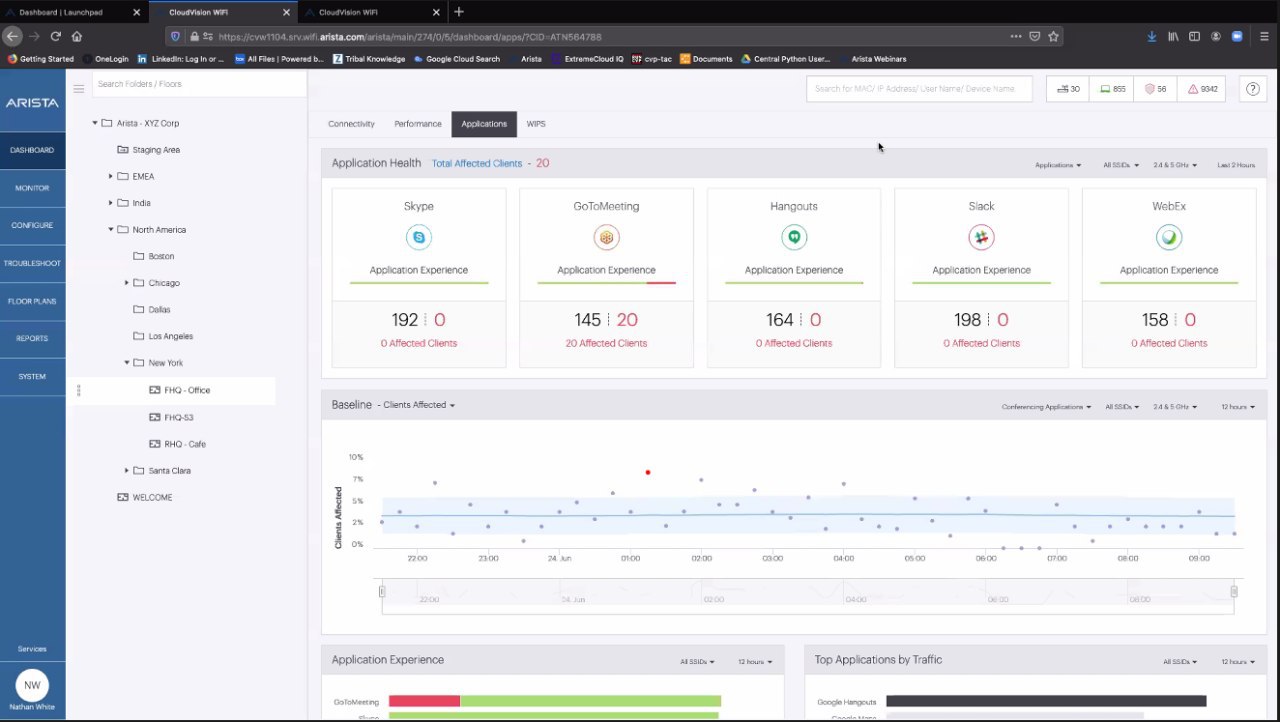Image resolution: width=1280 pixels, height=722 pixels.
Task: Click the Total Affected Clients link
Action: click(x=477, y=163)
